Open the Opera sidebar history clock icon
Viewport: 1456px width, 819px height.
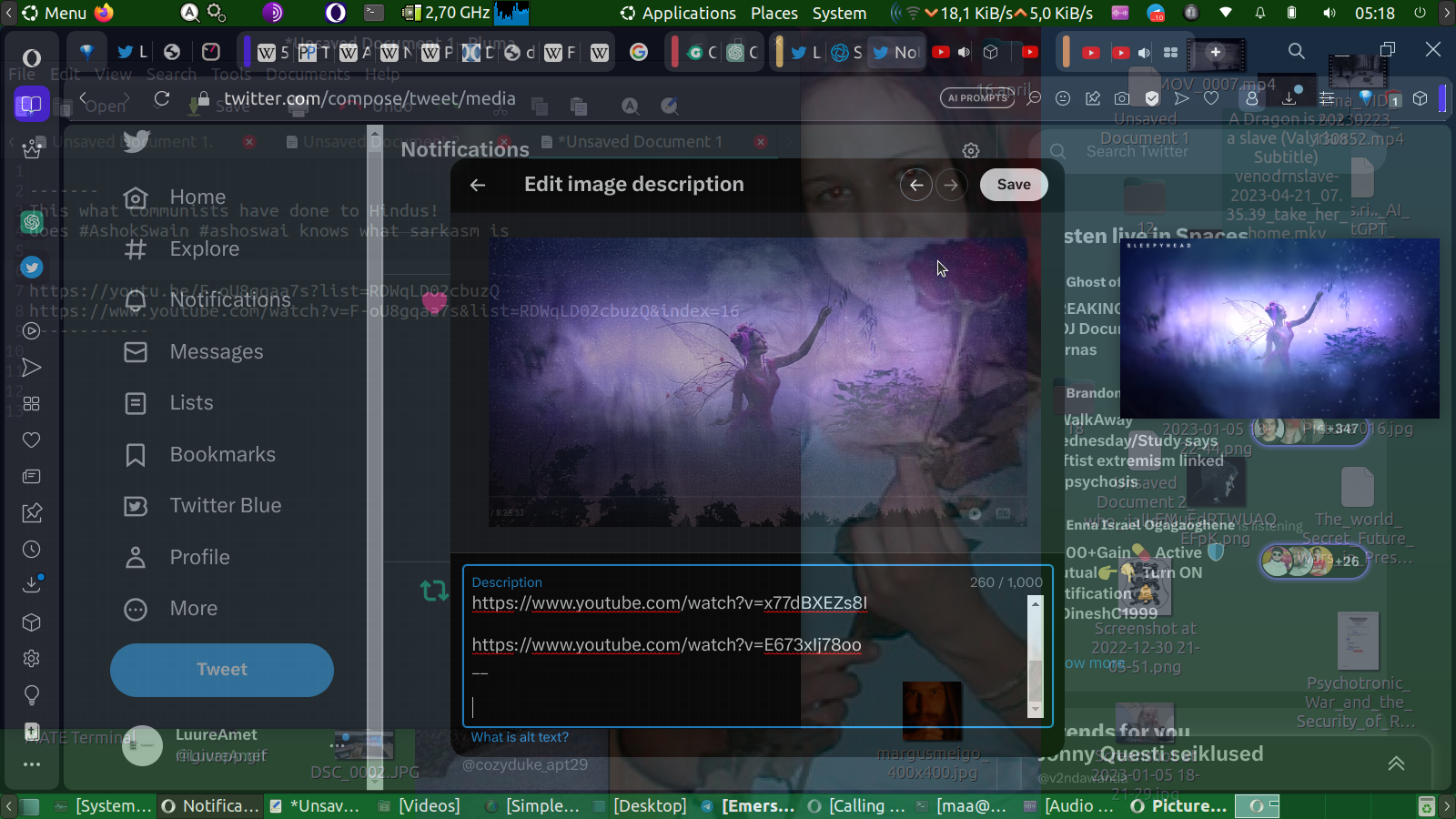point(32,550)
